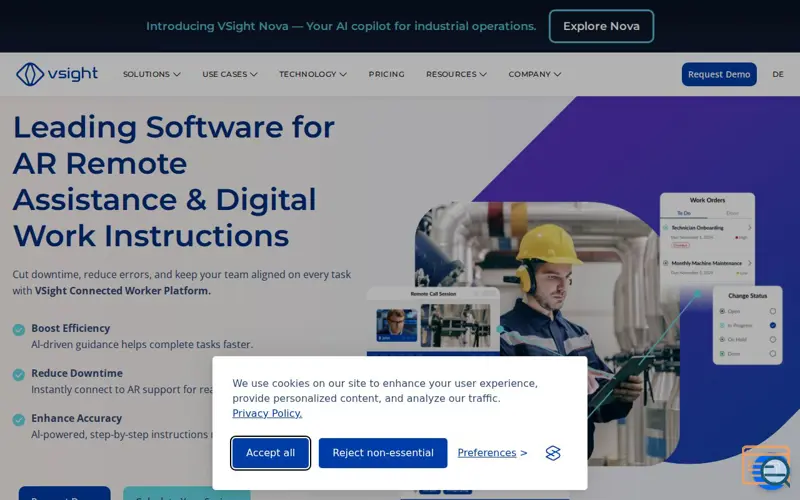The height and width of the screenshot is (500, 800).
Task: Click the 'Enhance Accuracy' heading
Action: point(77,418)
